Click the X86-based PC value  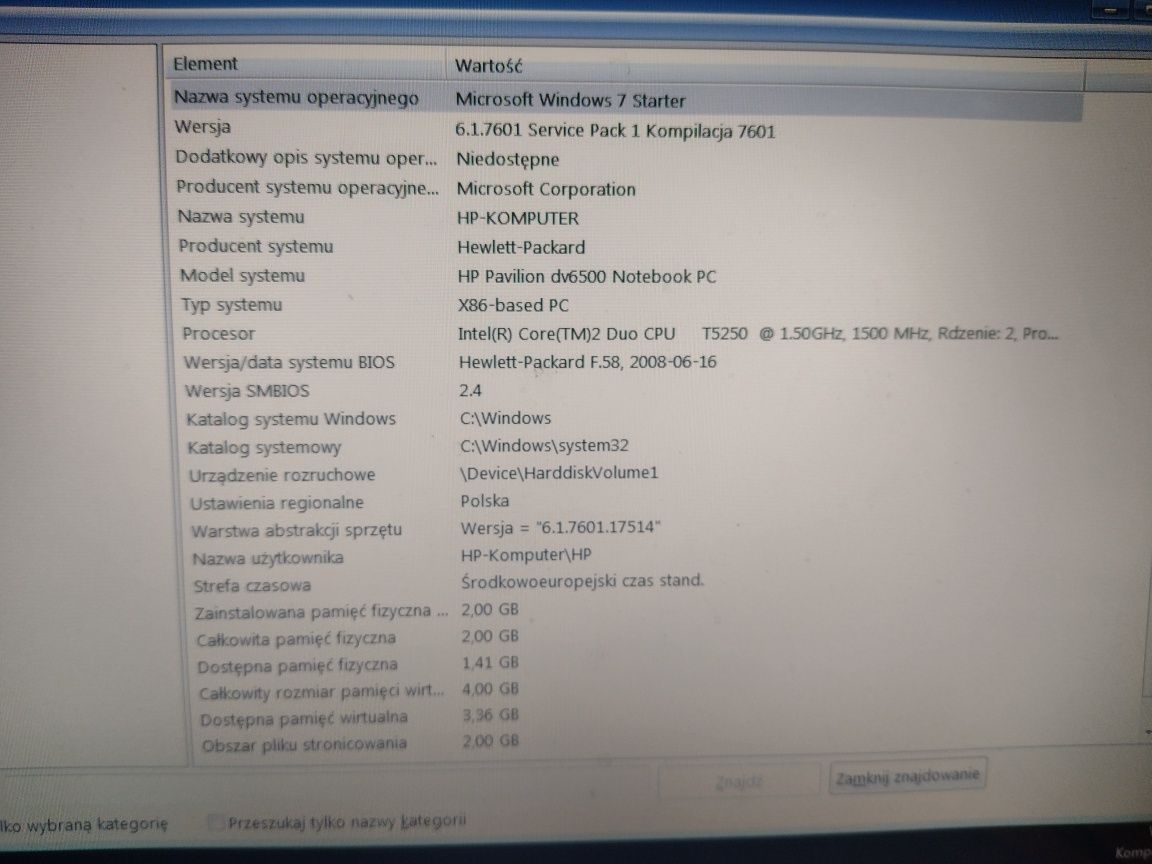point(513,306)
